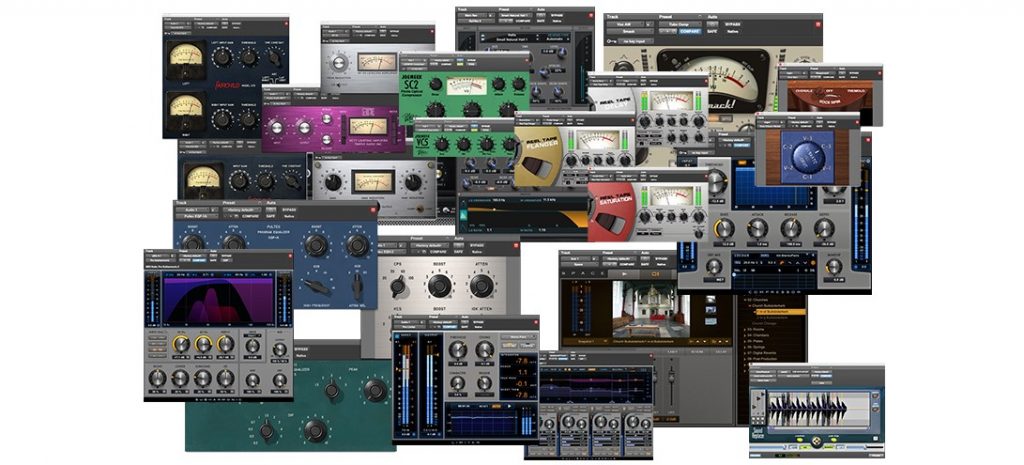The height and width of the screenshot is (465, 1024).
Task: Click the silver LA-2A peak reduction knob on right
Action: pos(413,183)
